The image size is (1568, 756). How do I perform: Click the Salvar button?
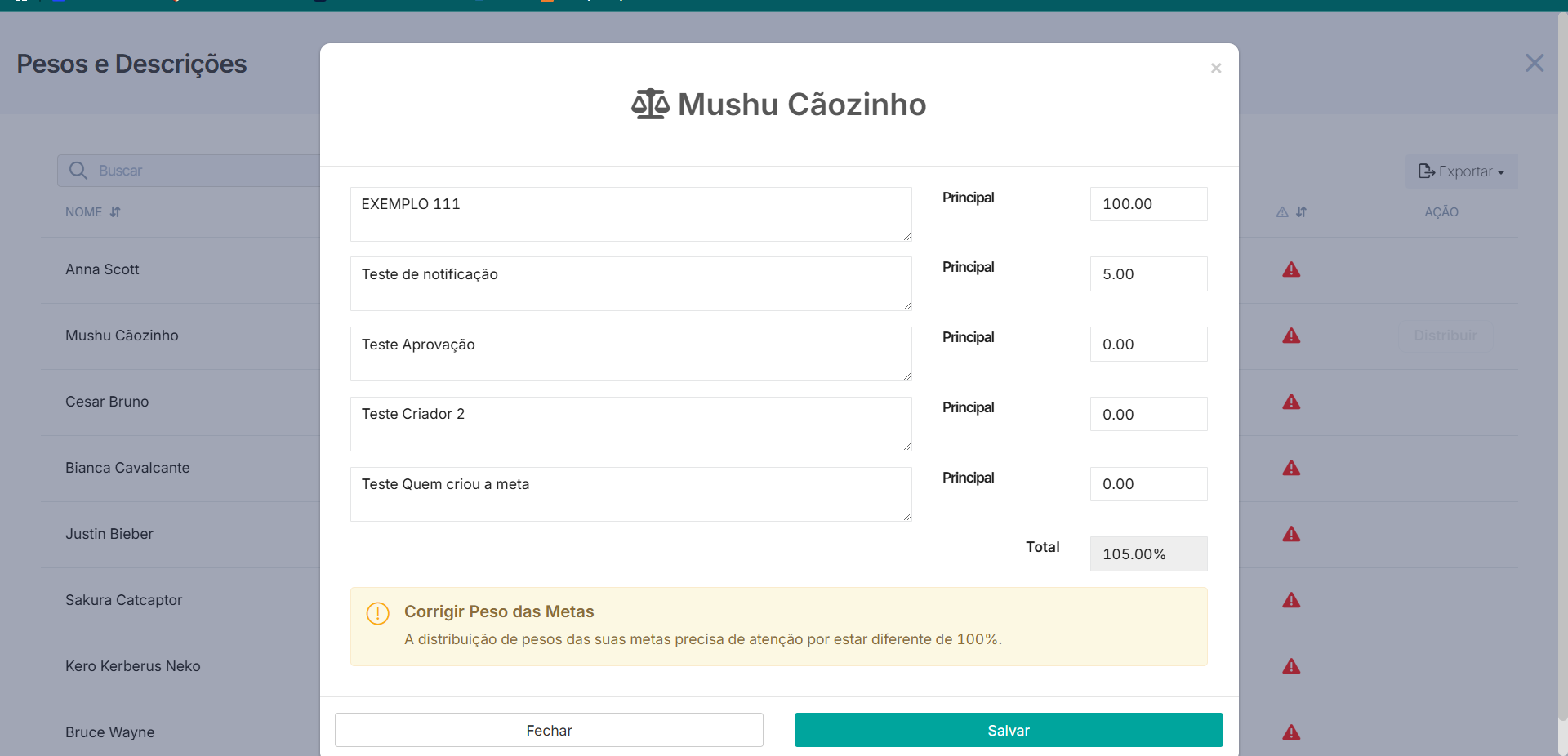coord(1009,730)
